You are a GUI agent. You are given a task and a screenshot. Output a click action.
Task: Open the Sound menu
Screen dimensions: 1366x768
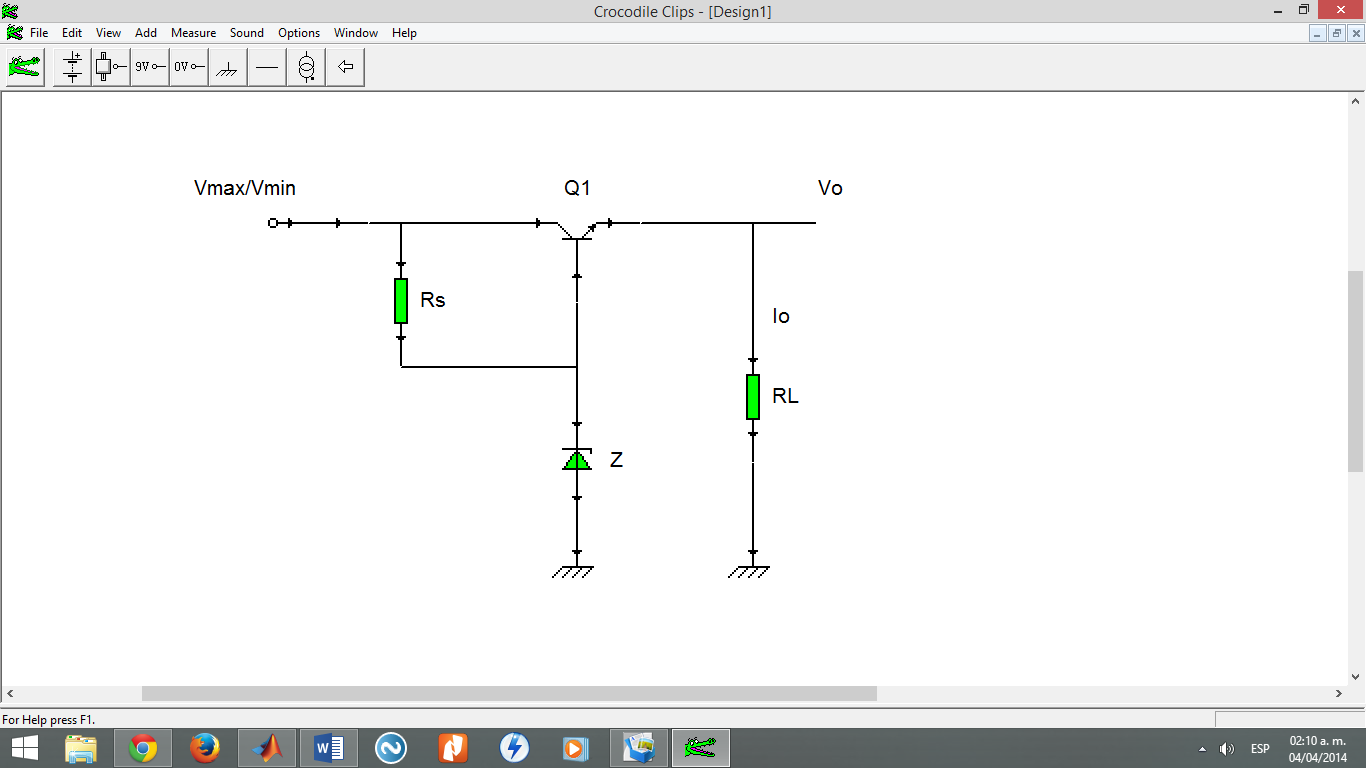point(247,33)
